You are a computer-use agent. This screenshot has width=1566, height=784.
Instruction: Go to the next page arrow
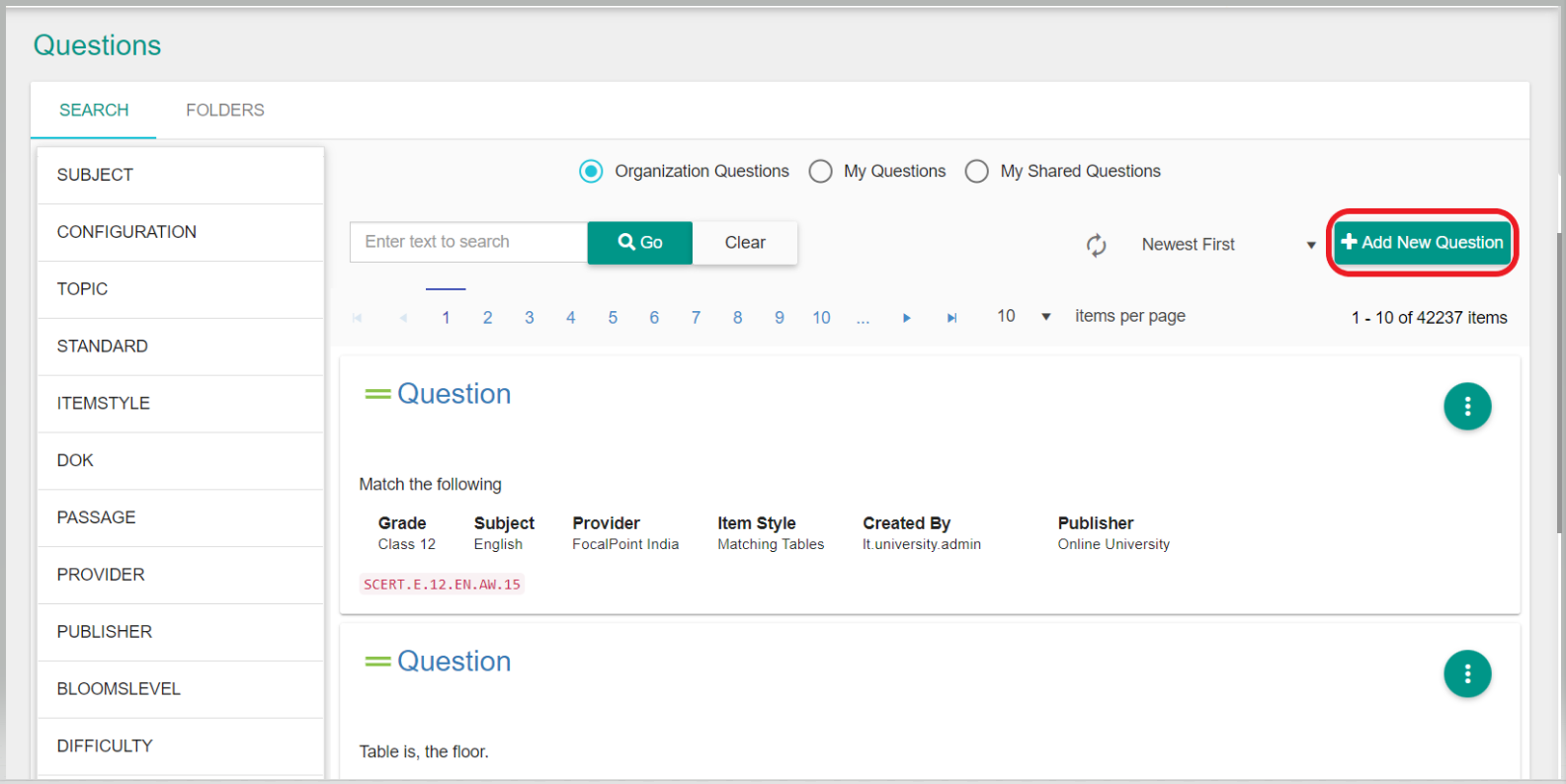pyautogui.click(x=906, y=318)
